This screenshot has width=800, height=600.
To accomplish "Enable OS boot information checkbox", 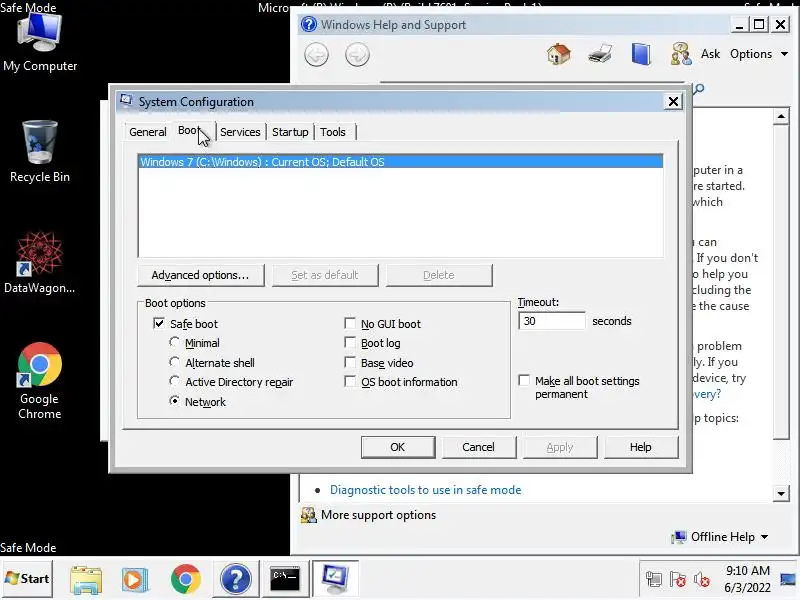I will pyautogui.click(x=350, y=382).
